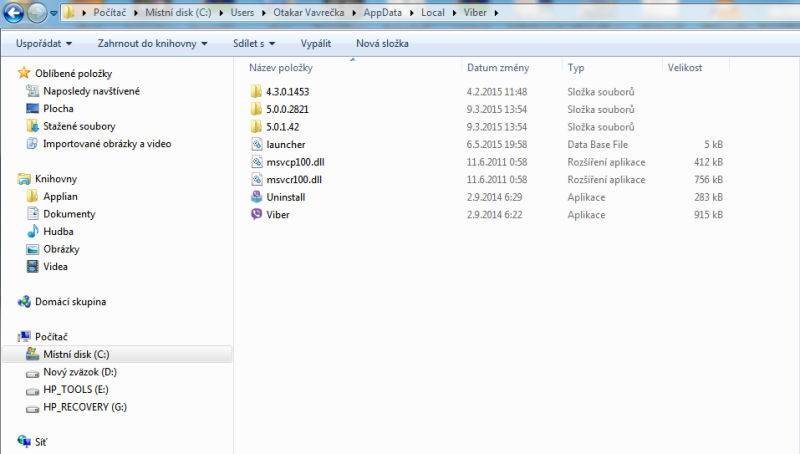Click the purple Viber application icon
The height and width of the screenshot is (454, 800).
[x=257, y=215]
